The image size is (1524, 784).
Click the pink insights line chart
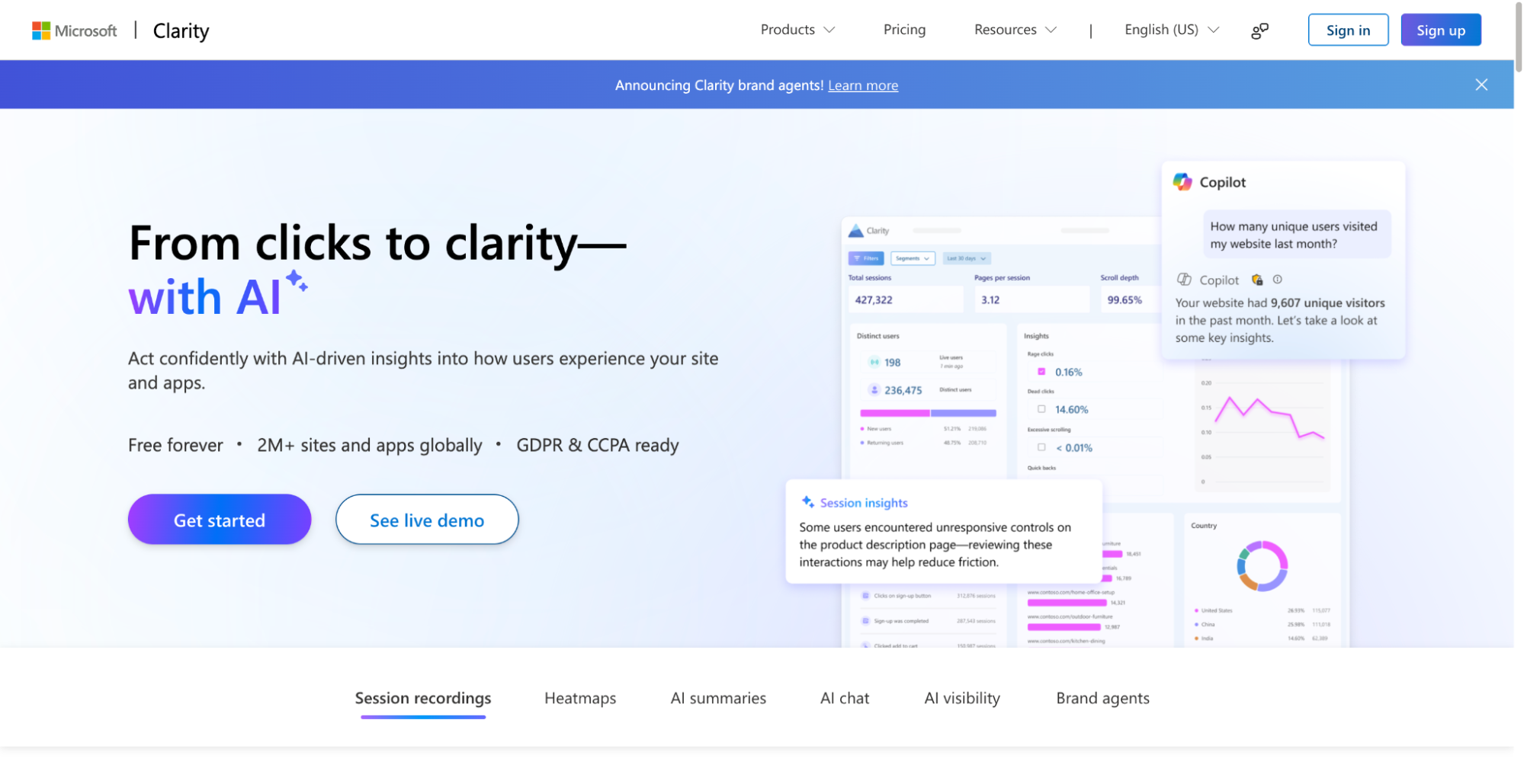pos(1269,418)
